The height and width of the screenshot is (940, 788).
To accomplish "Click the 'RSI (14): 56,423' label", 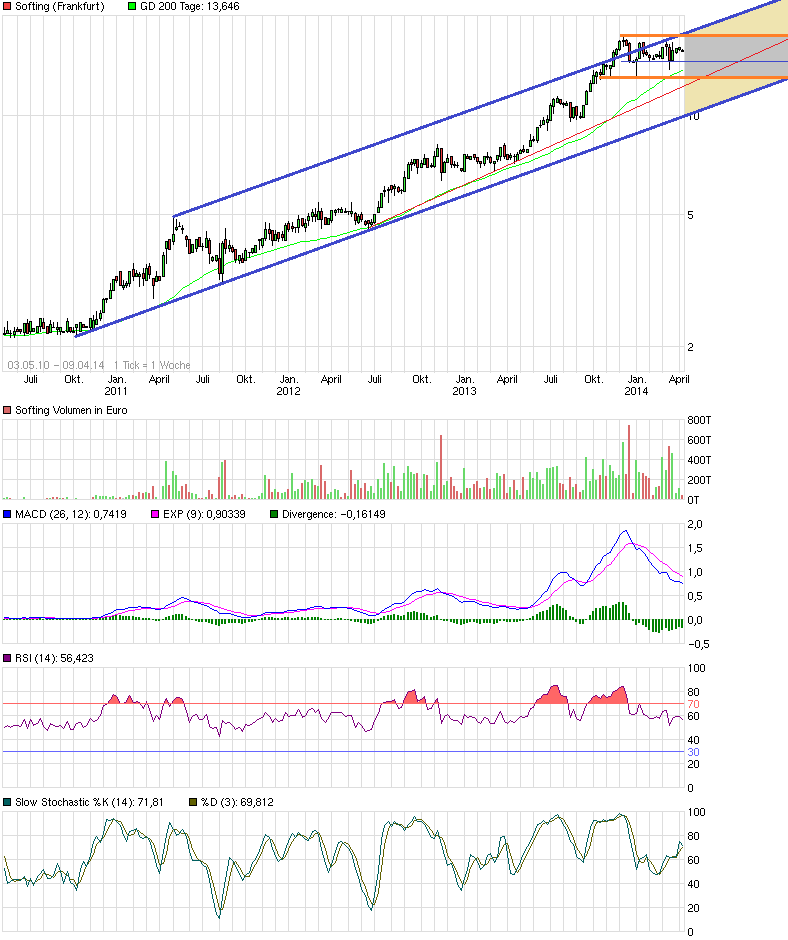I will point(54,658).
